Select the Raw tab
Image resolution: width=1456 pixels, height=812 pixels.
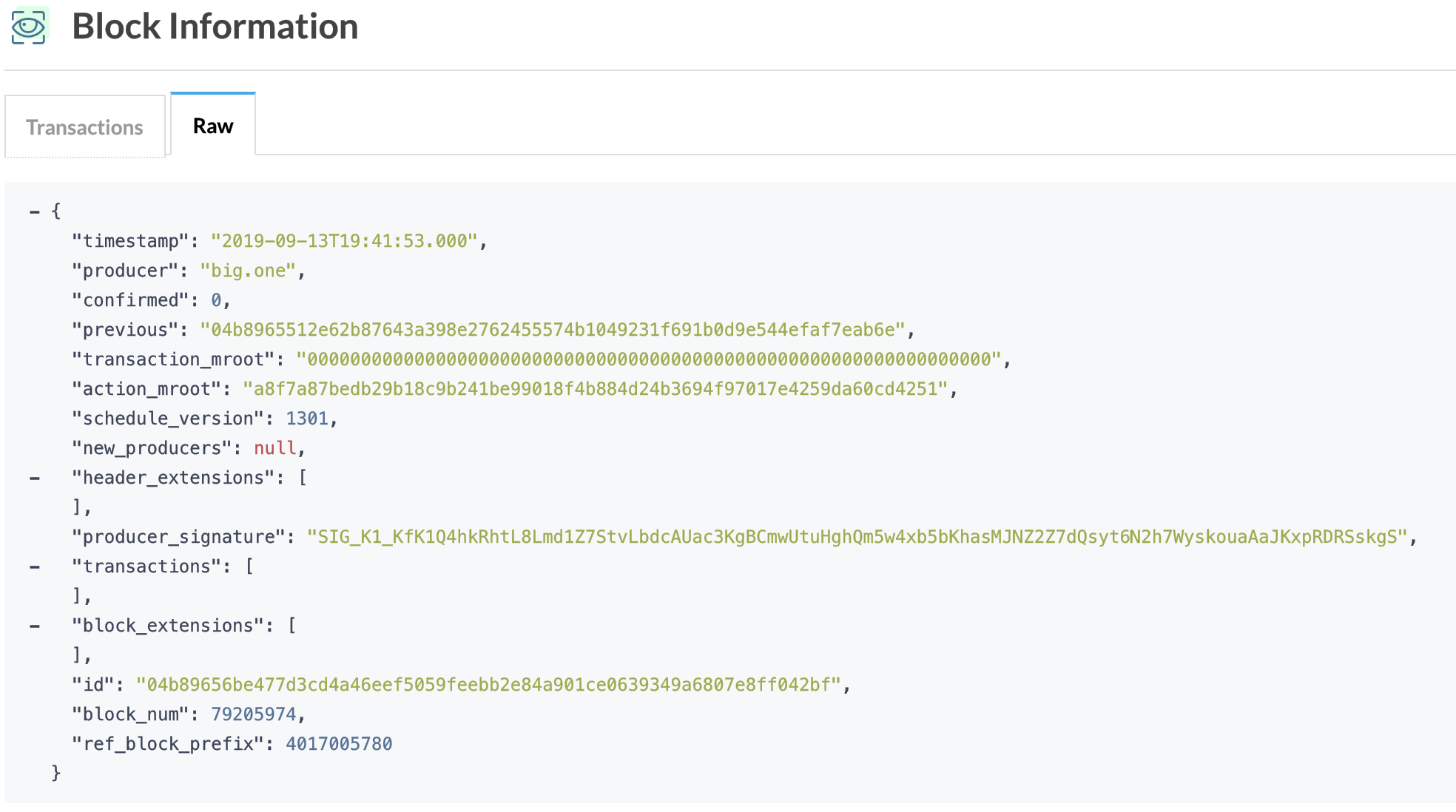[213, 126]
